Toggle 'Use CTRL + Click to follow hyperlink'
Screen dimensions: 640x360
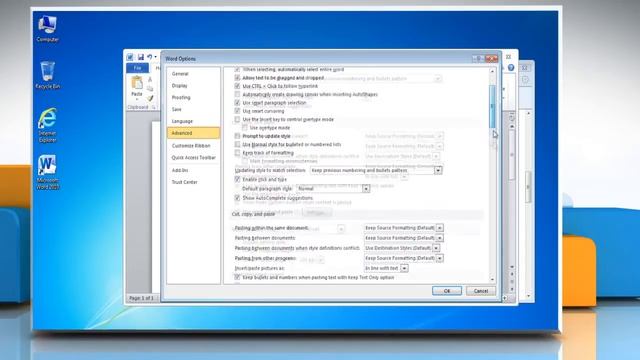pyautogui.click(x=237, y=86)
